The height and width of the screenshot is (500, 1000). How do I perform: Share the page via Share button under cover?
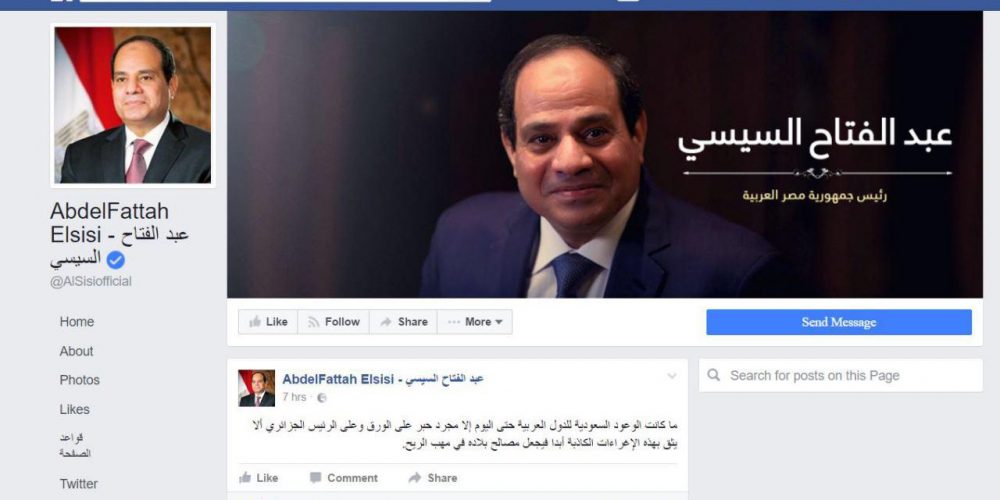pos(403,322)
